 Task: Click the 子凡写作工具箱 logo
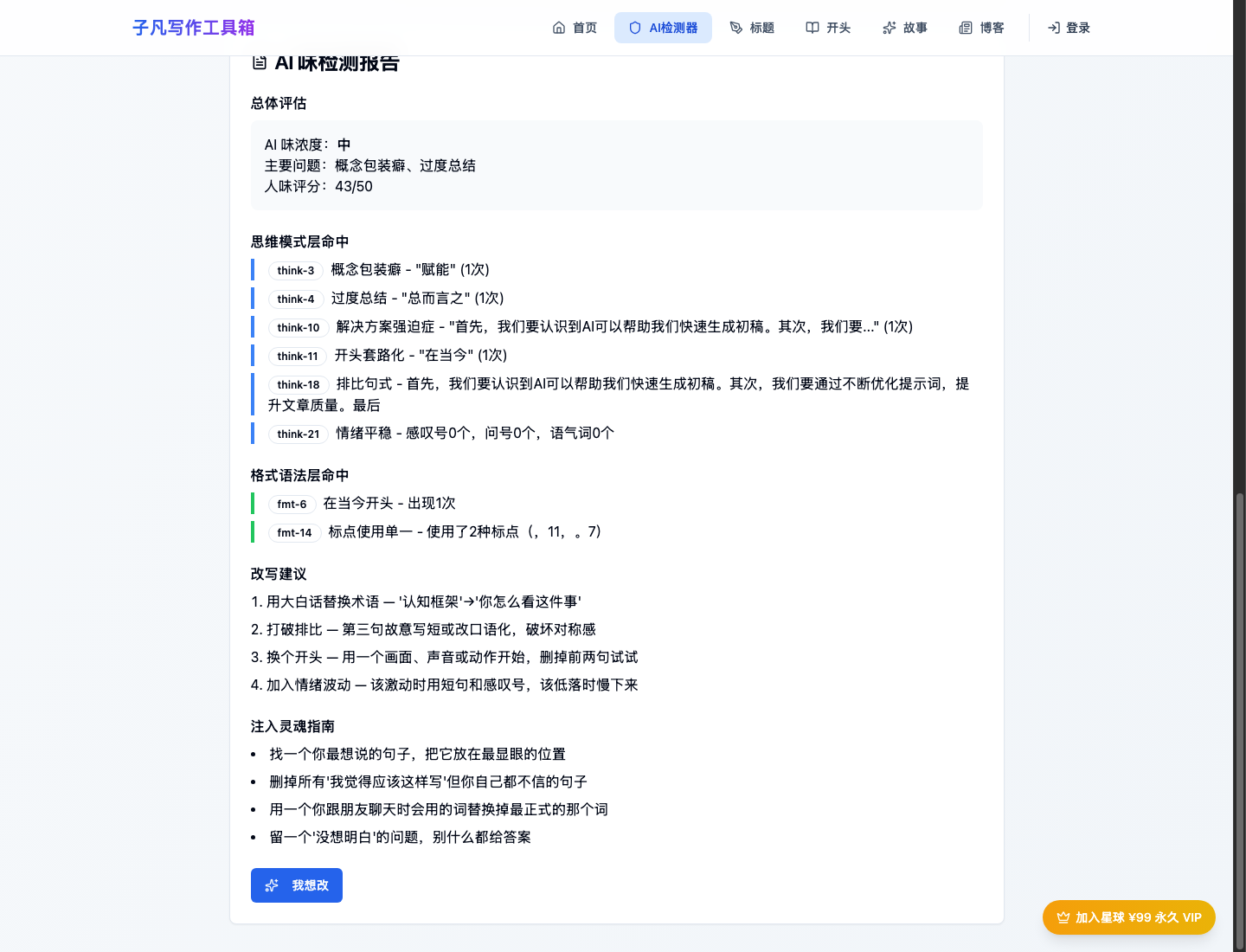click(194, 28)
